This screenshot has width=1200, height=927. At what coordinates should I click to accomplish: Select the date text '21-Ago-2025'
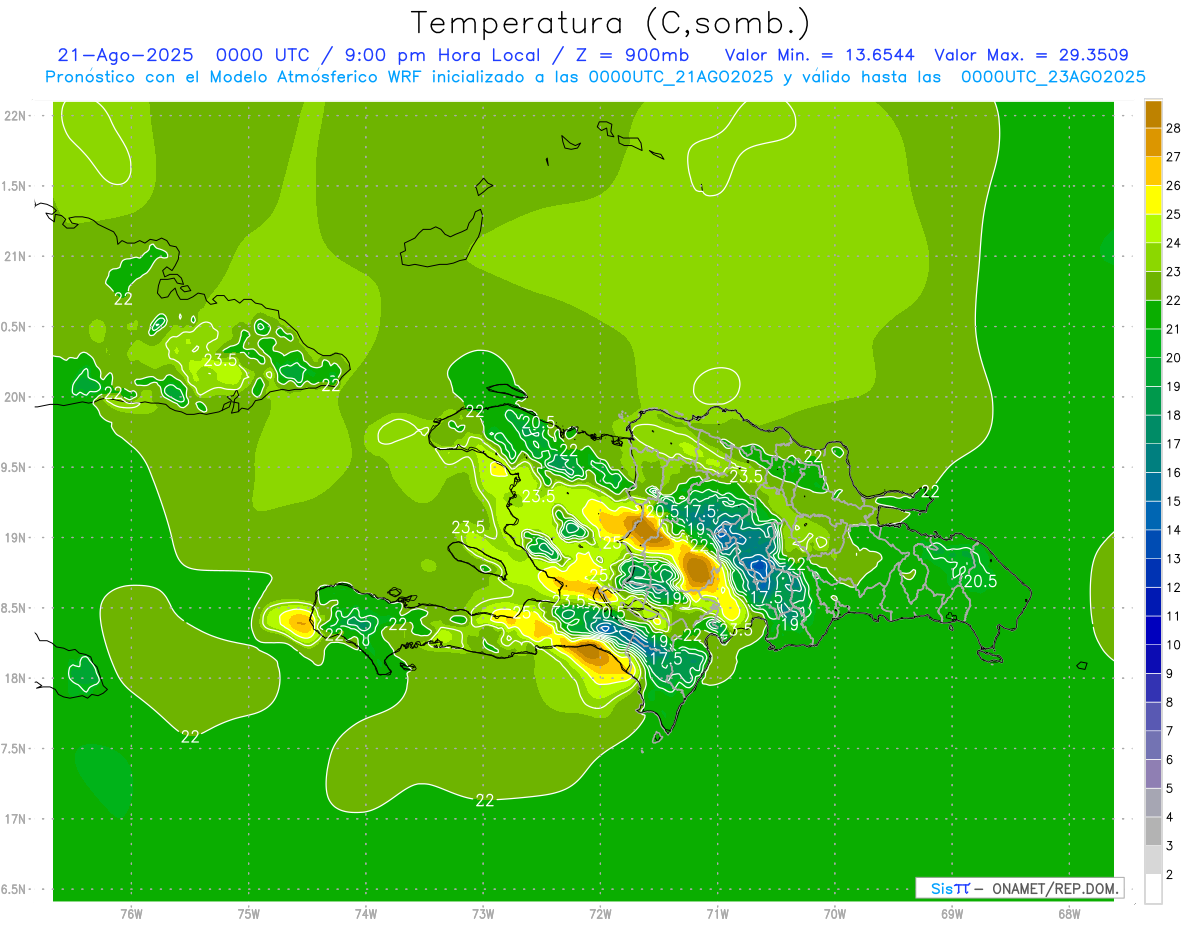(x=126, y=55)
